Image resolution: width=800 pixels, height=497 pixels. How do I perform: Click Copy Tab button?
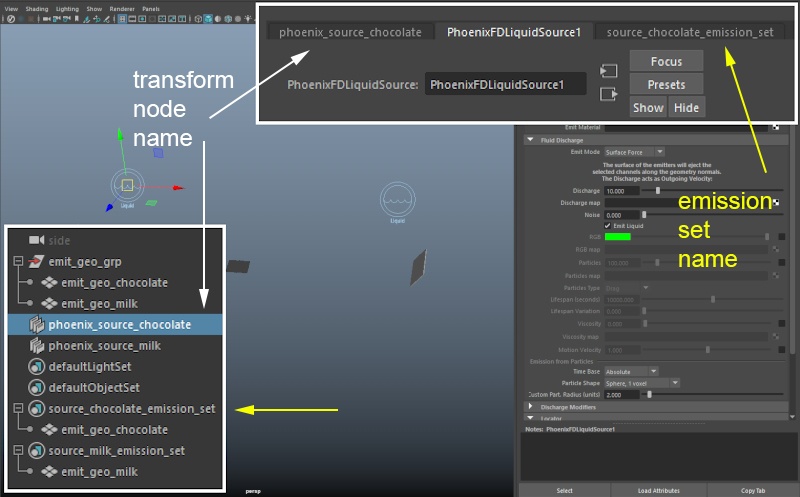click(x=753, y=490)
